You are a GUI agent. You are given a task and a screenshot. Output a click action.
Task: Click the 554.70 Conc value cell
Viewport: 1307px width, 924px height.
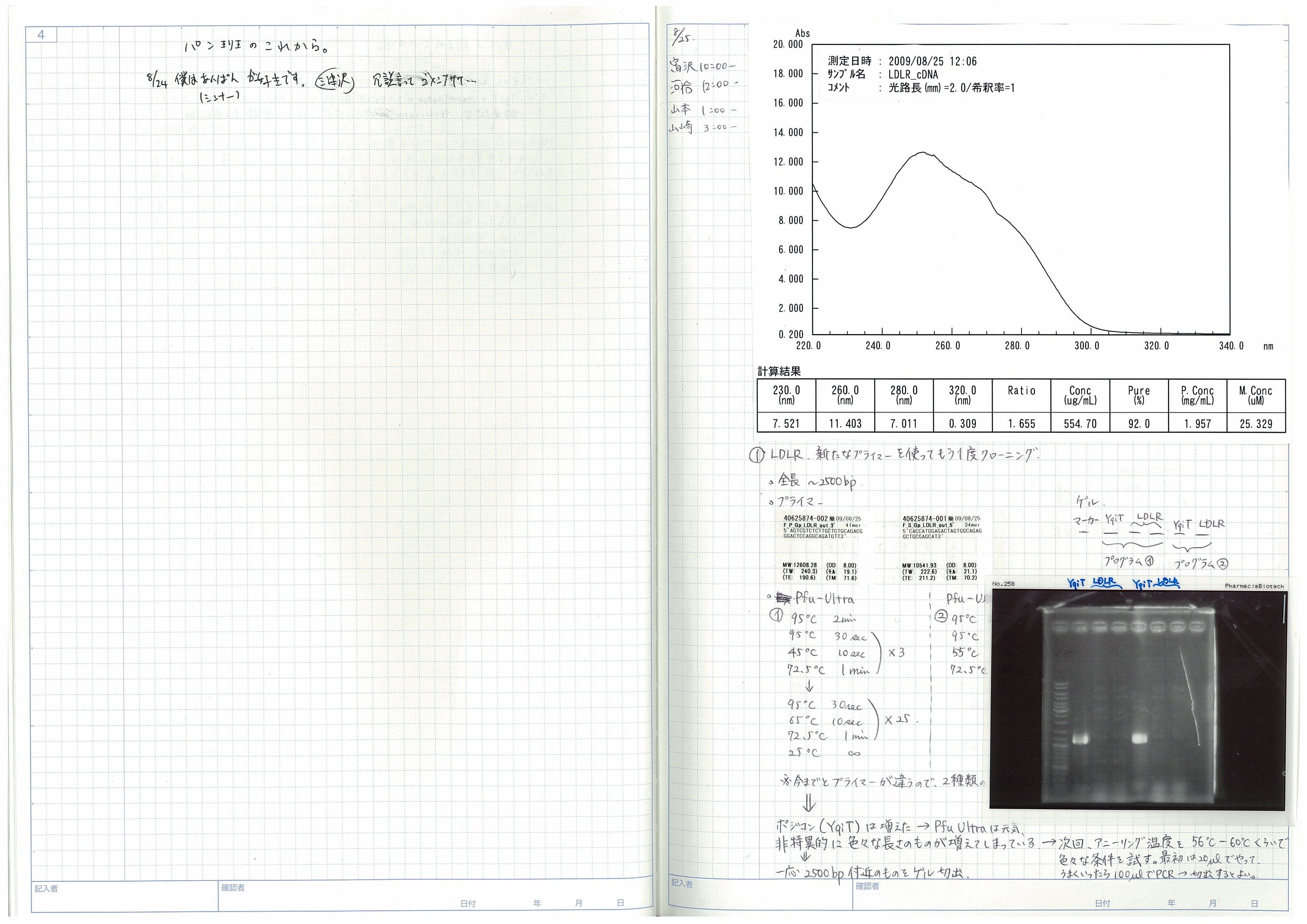click(1080, 424)
